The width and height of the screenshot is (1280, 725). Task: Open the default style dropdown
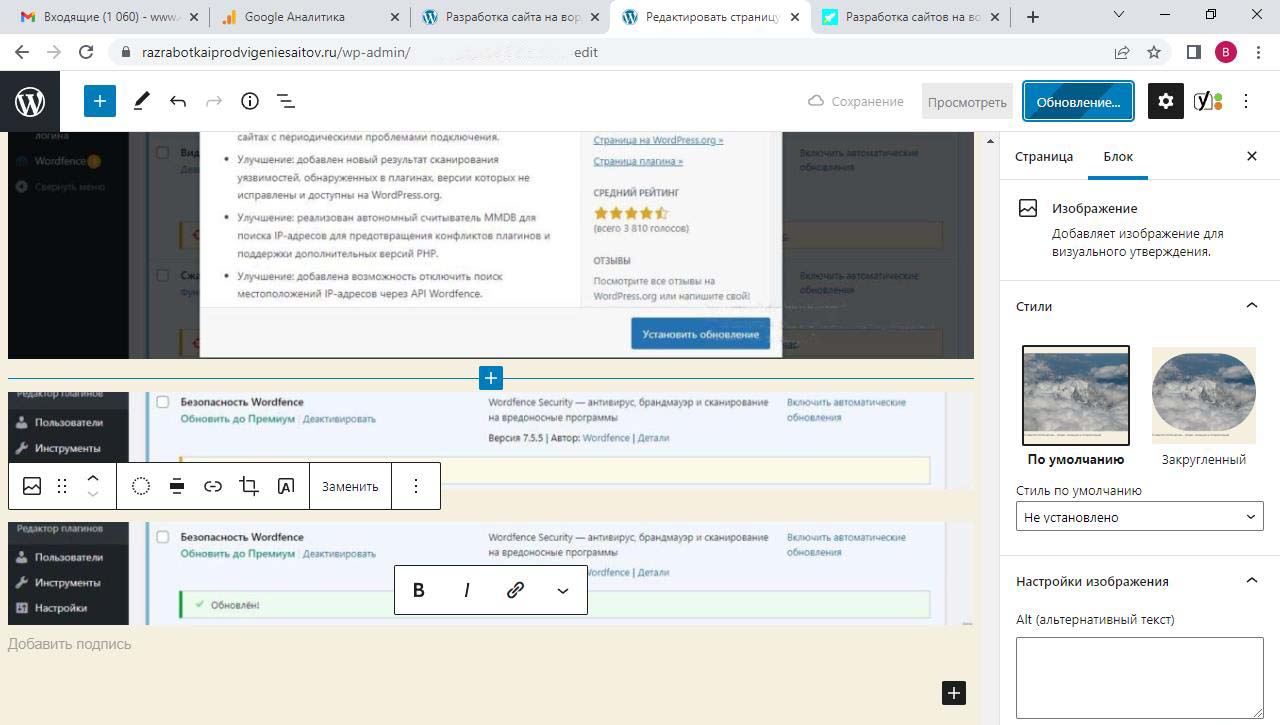pyautogui.click(x=1139, y=517)
